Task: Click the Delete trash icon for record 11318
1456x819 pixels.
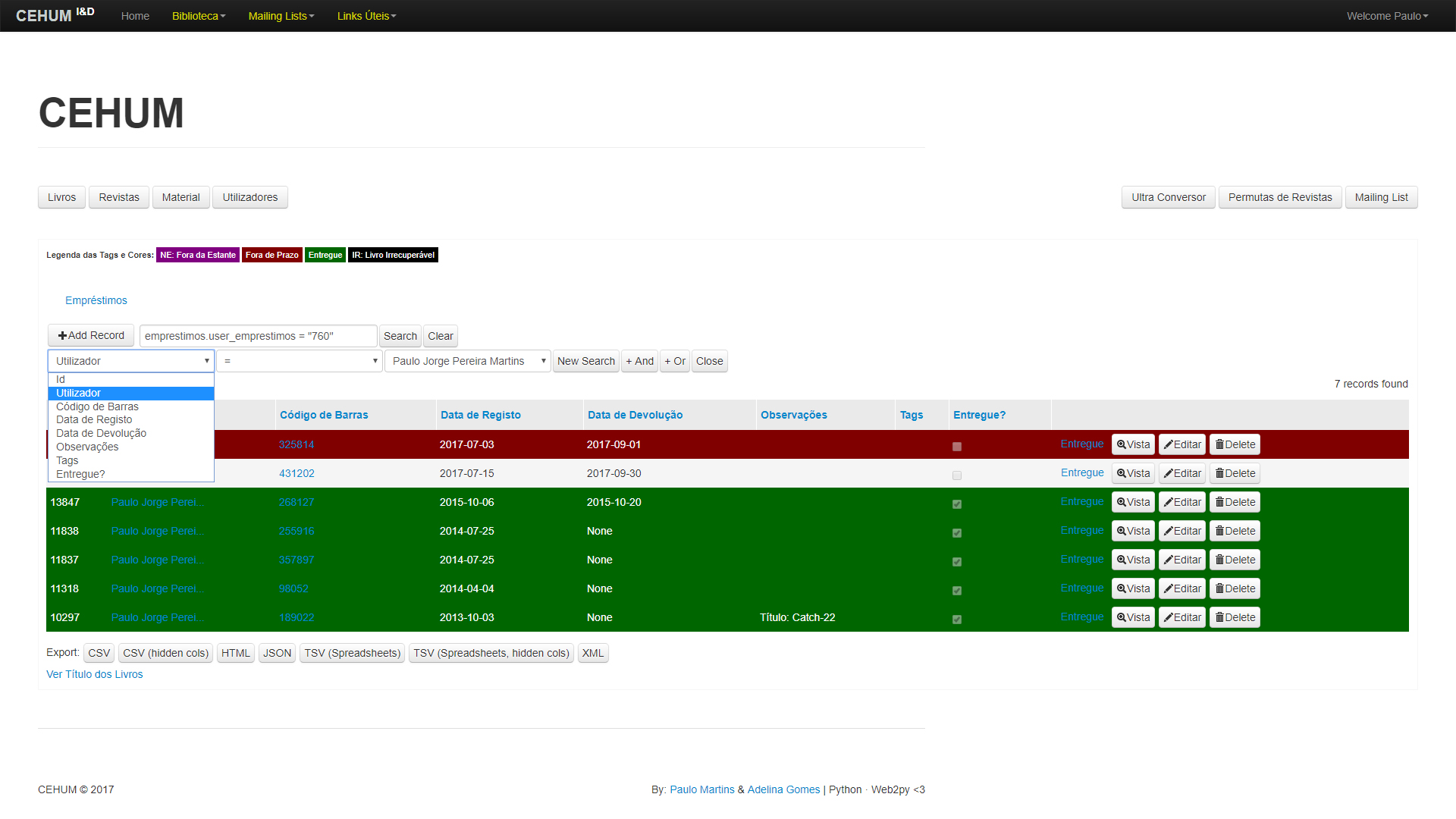Action: [x=1219, y=589]
